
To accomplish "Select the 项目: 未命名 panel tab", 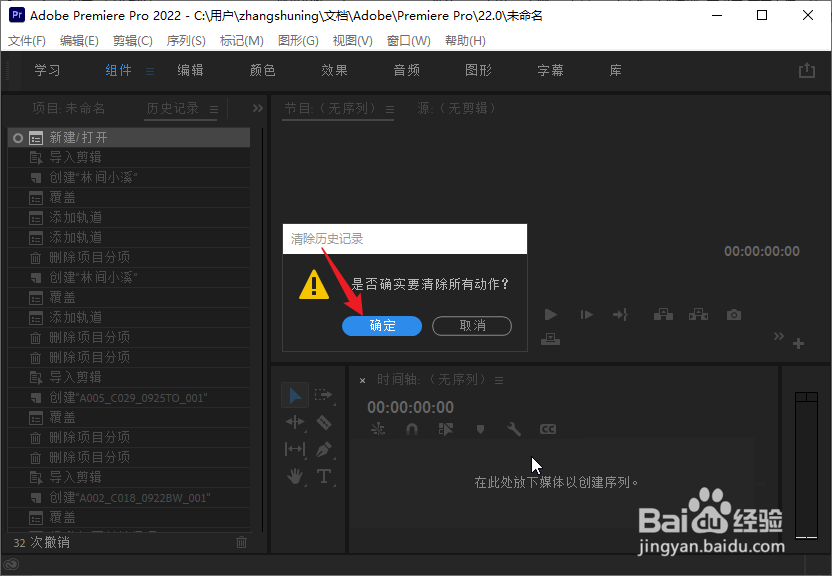I will coord(69,109).
